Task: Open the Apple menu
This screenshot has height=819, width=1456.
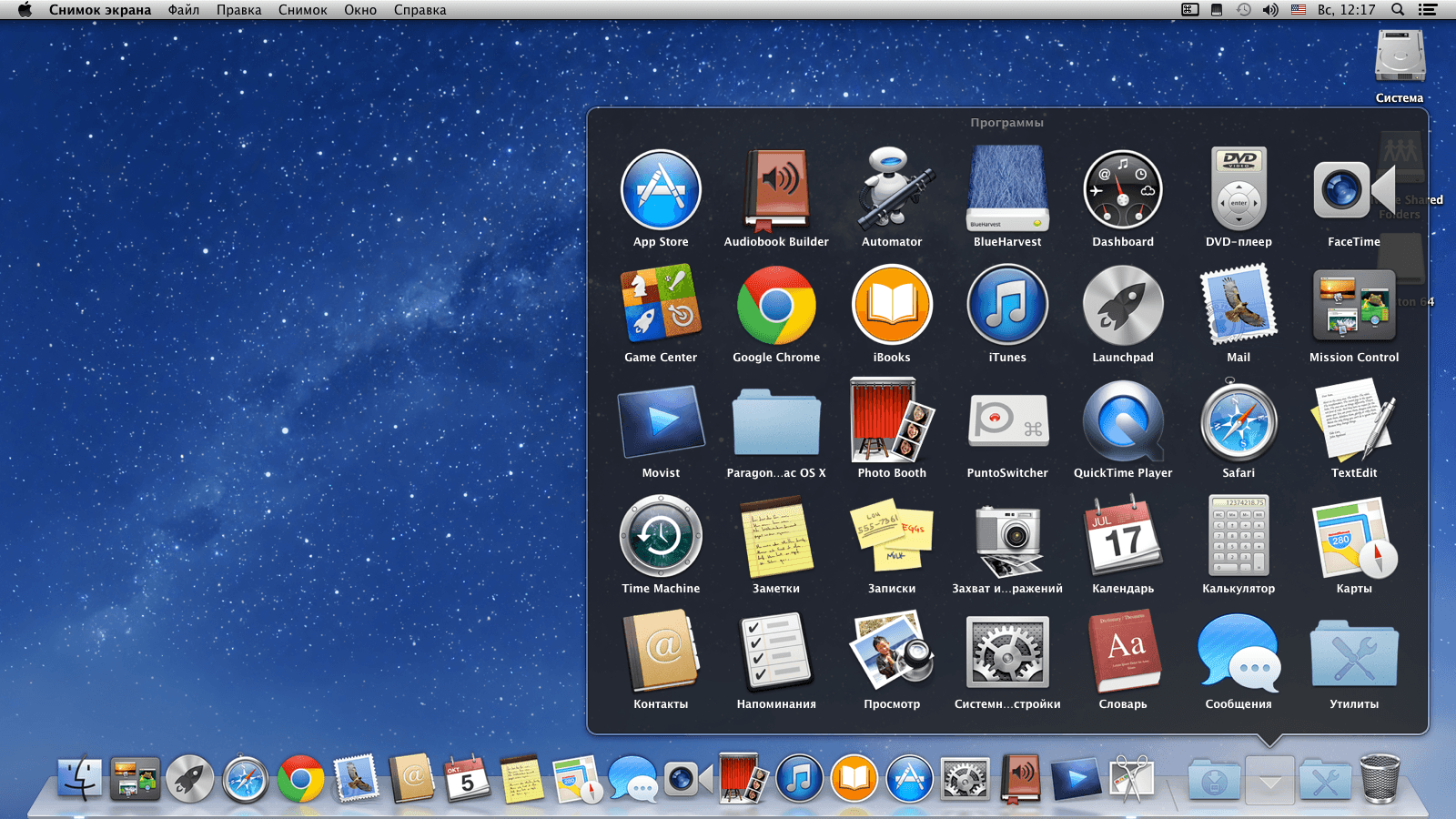Action: pos(25,10)
